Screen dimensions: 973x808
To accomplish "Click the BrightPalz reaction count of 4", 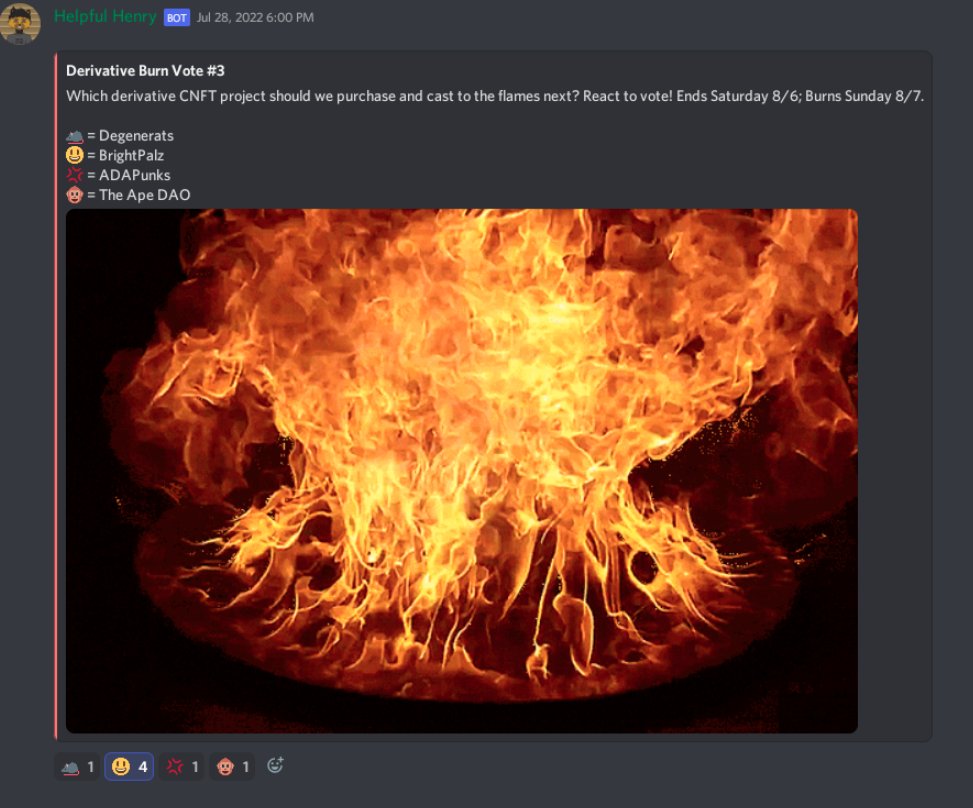I will (x=142, y=765).
